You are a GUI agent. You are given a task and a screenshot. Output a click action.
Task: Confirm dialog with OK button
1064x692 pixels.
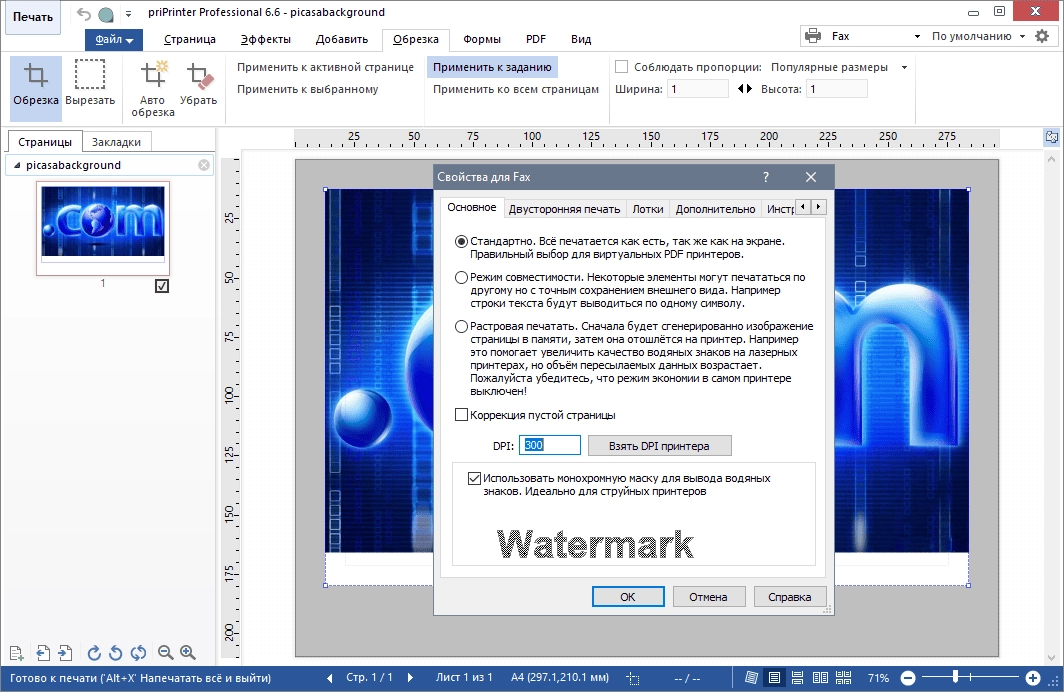[628, 597]
